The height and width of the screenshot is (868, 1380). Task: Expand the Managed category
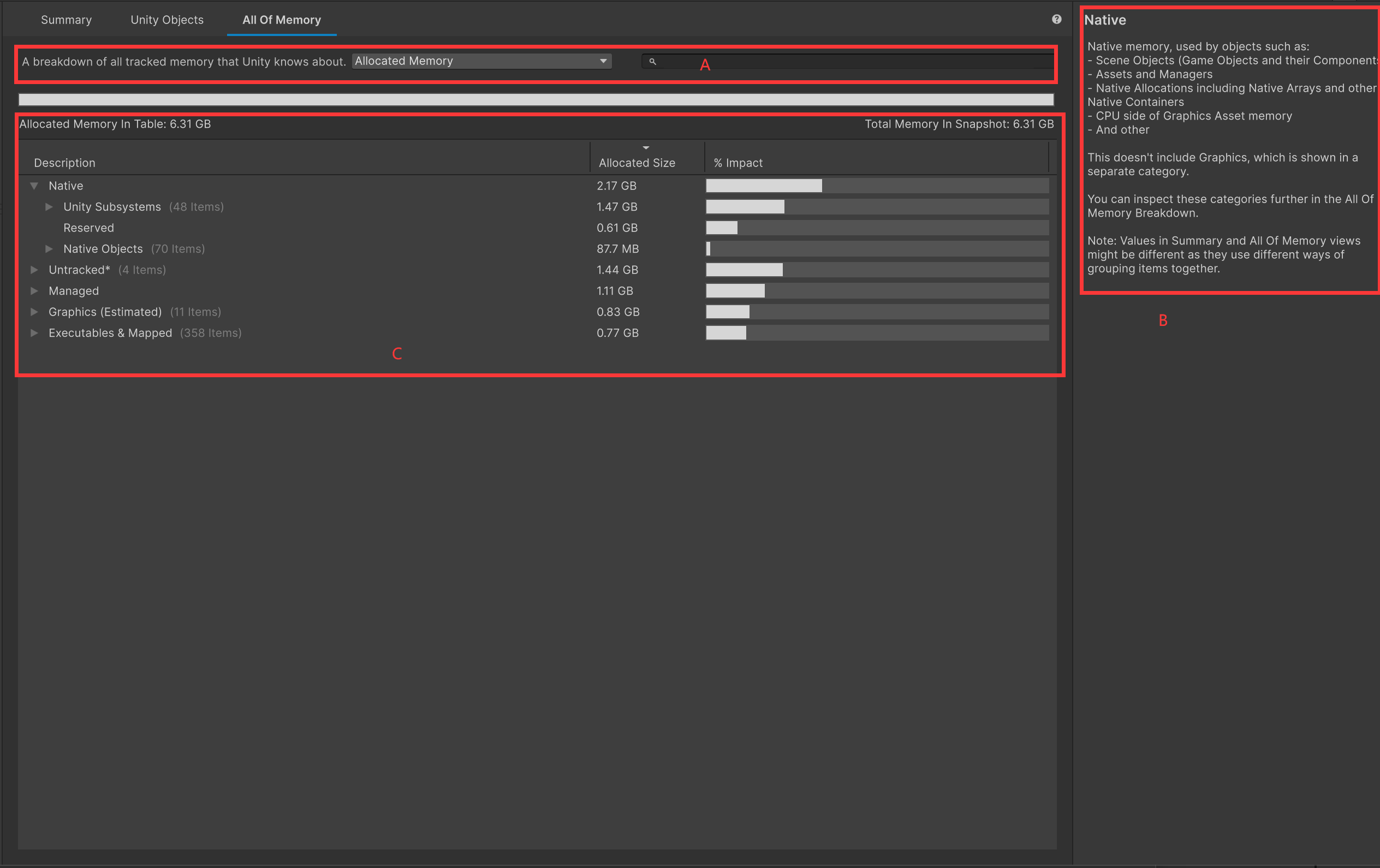[x=34, y=291]
